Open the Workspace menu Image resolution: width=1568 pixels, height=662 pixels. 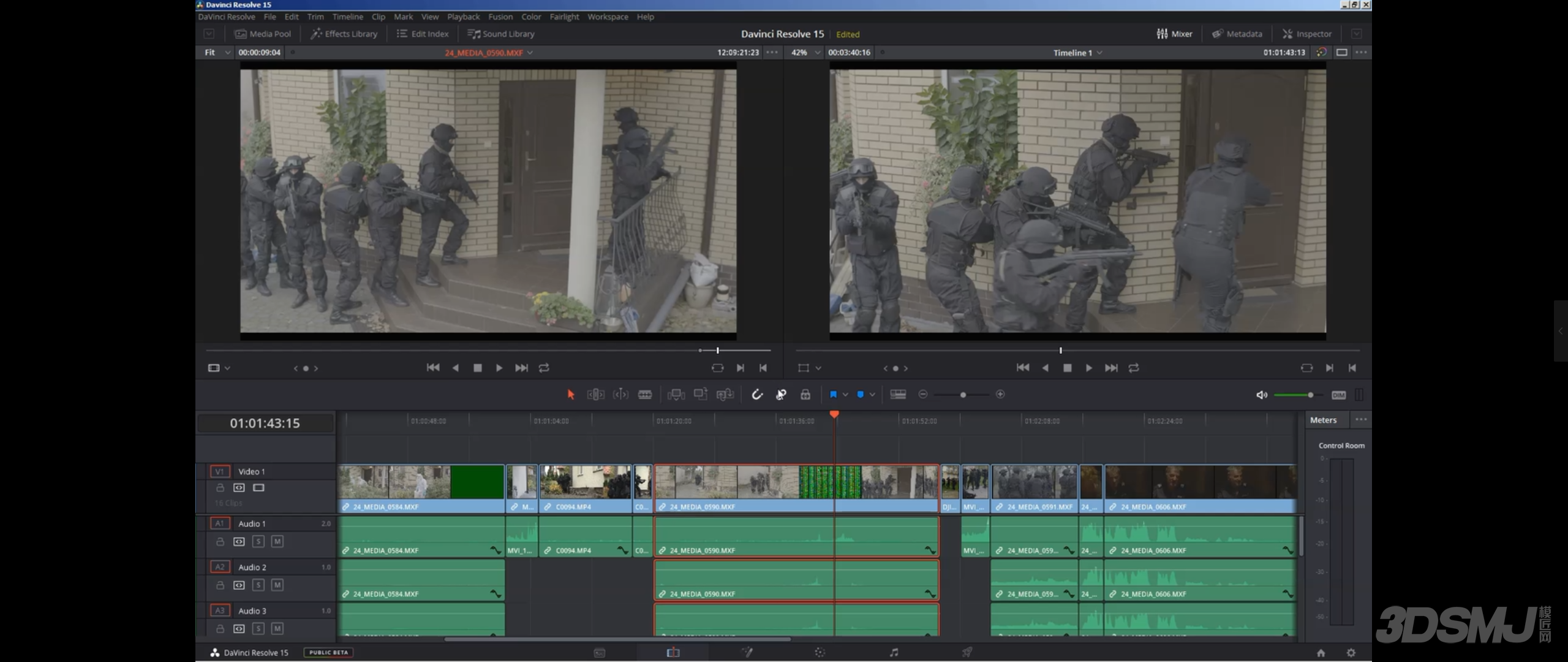point(608,17)
